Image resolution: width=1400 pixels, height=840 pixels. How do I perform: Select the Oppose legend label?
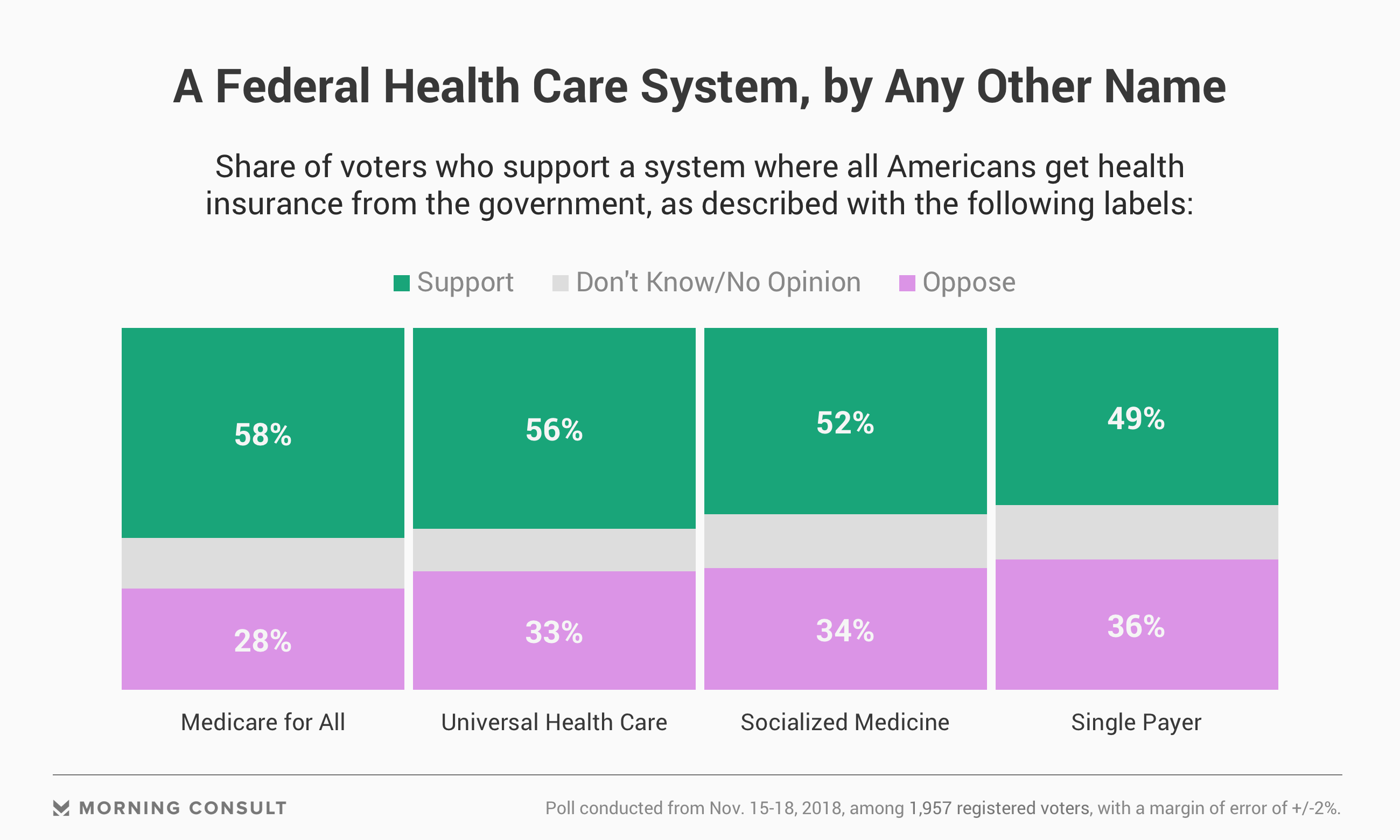(969, 282)
